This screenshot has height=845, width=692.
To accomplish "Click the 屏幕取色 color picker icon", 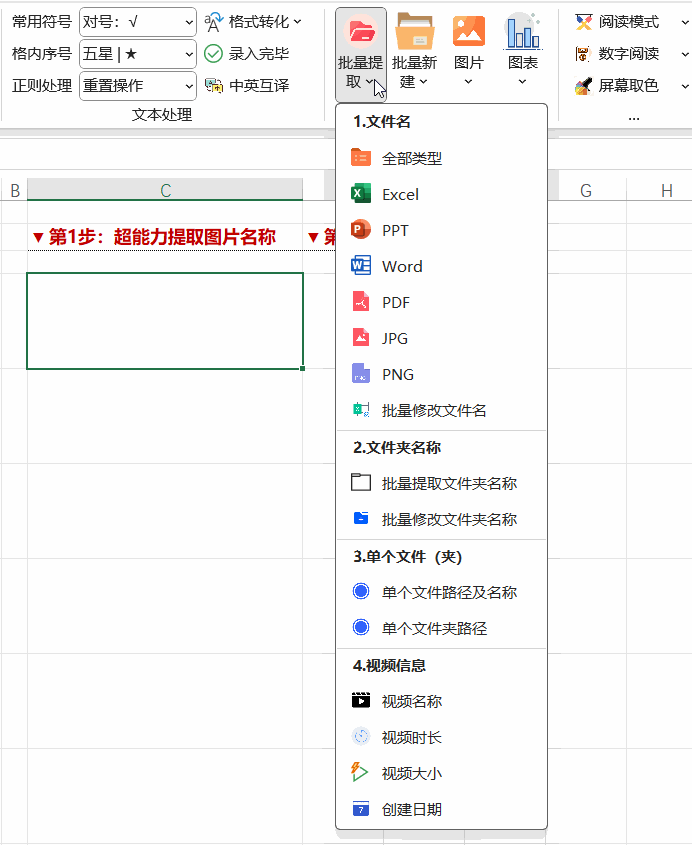I will [583, 86].
